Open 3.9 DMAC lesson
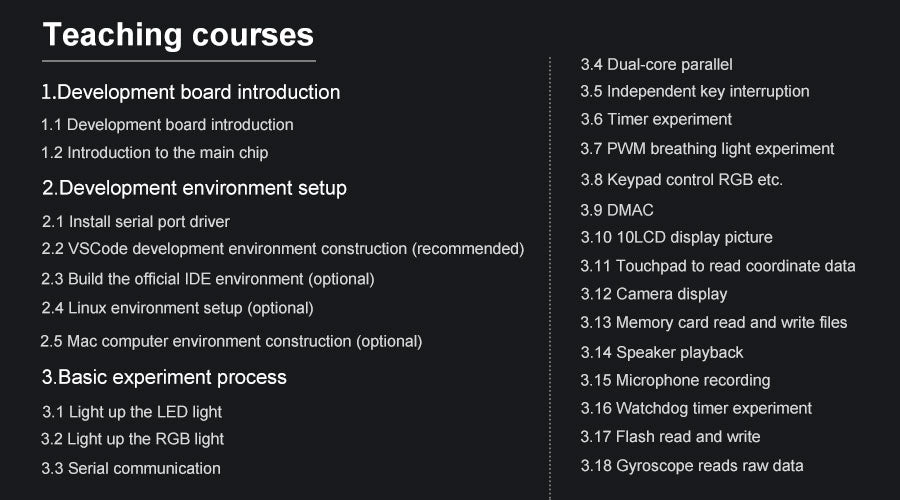Screen dimensions: 900x500 [616, 210]
